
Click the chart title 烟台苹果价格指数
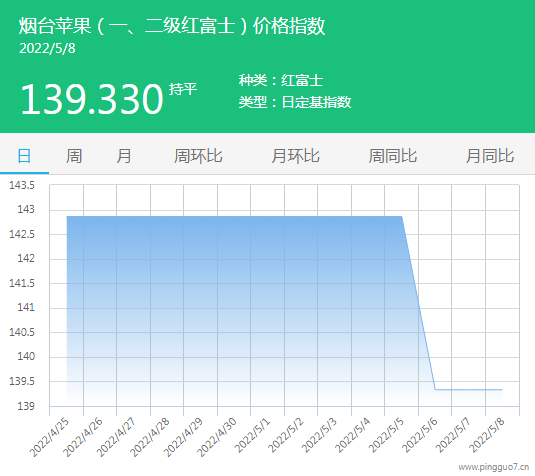(x=172, y=26)
